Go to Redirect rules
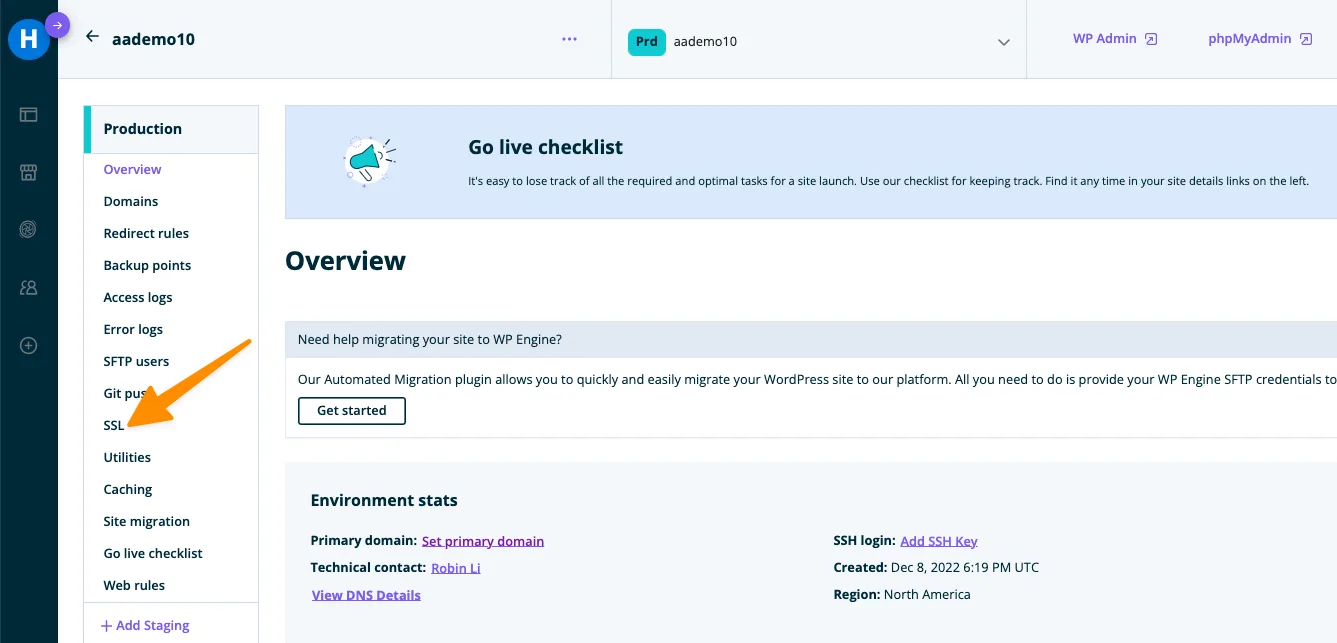This screenshot has height=643, width=1337. click(146, 233)
